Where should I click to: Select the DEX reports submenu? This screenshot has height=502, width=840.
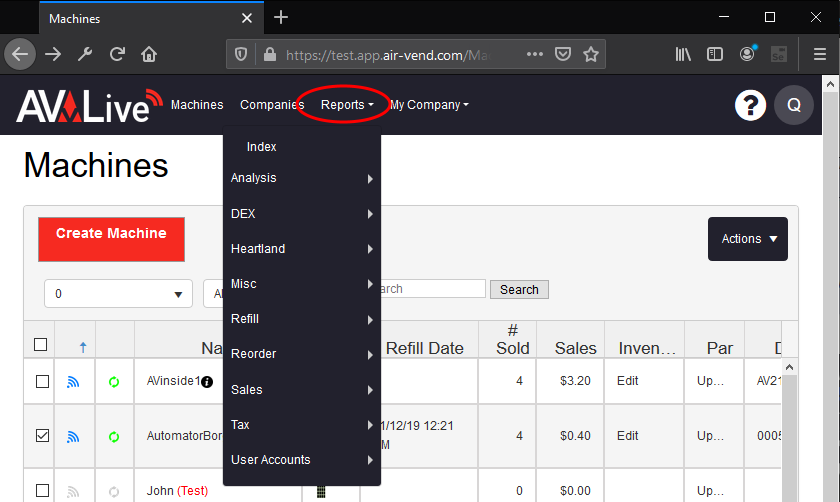300,214
